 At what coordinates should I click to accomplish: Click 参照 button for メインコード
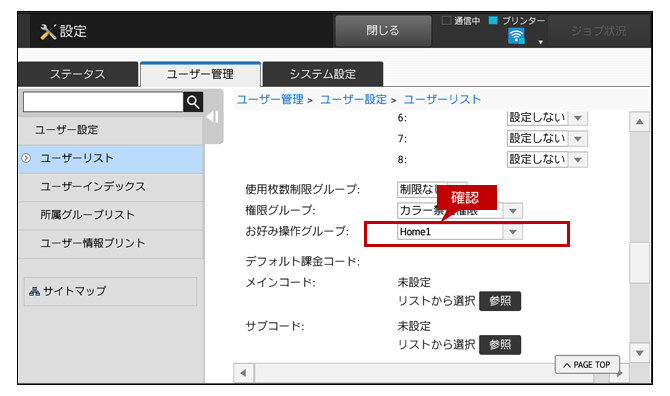[x=500, y=301]
